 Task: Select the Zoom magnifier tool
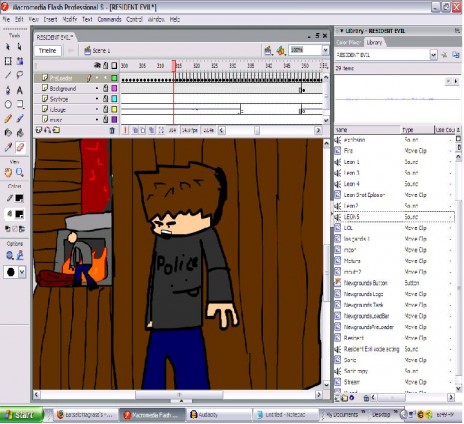coord(20,172)
